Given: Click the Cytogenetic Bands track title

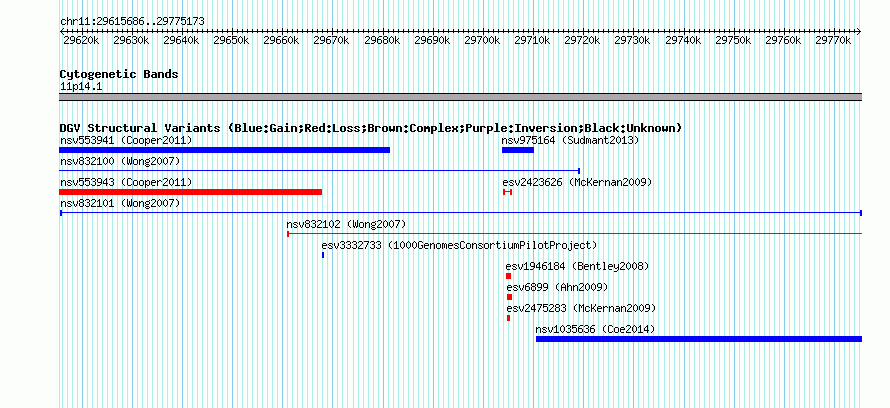Looking at the screenshot, I should coord(119,74).
